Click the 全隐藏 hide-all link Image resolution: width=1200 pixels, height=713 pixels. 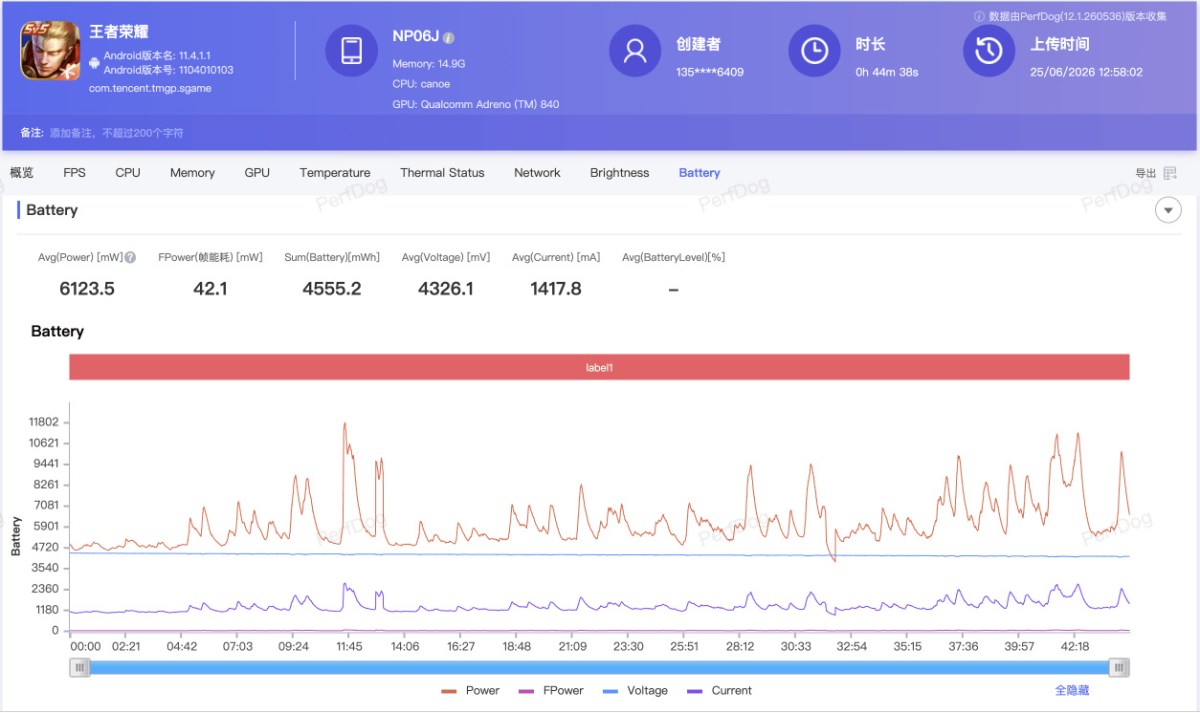tap(1072, 690)
